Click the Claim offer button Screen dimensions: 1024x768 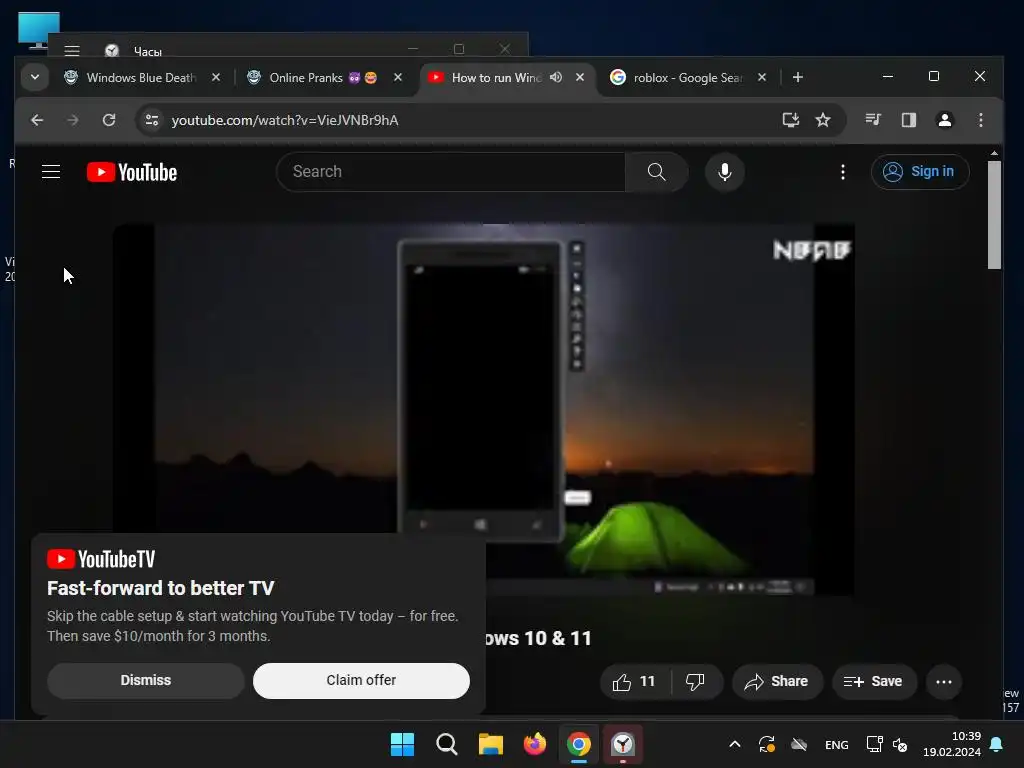tap(361, 680)
